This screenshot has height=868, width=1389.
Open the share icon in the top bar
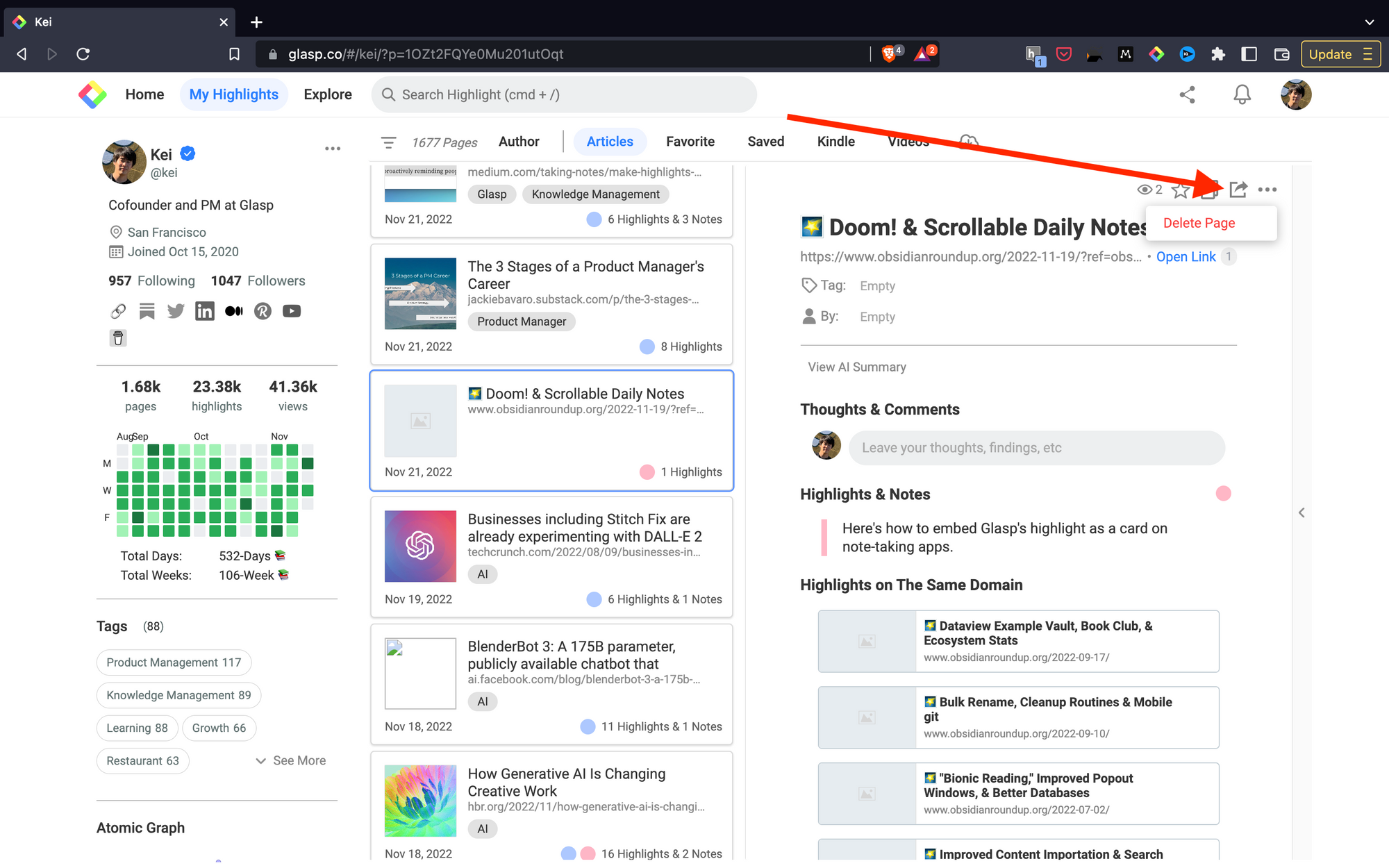click(x=1187, y=94)
